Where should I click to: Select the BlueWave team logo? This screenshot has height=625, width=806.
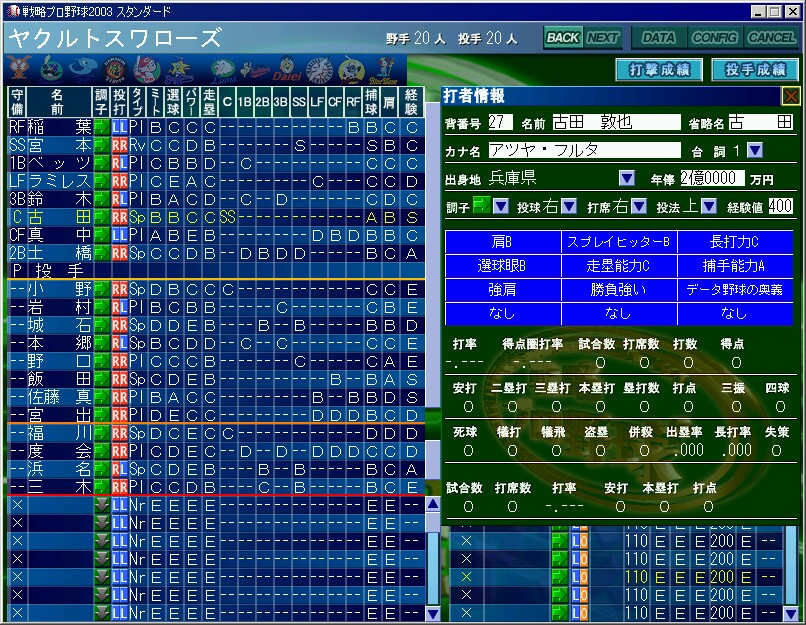381,69
